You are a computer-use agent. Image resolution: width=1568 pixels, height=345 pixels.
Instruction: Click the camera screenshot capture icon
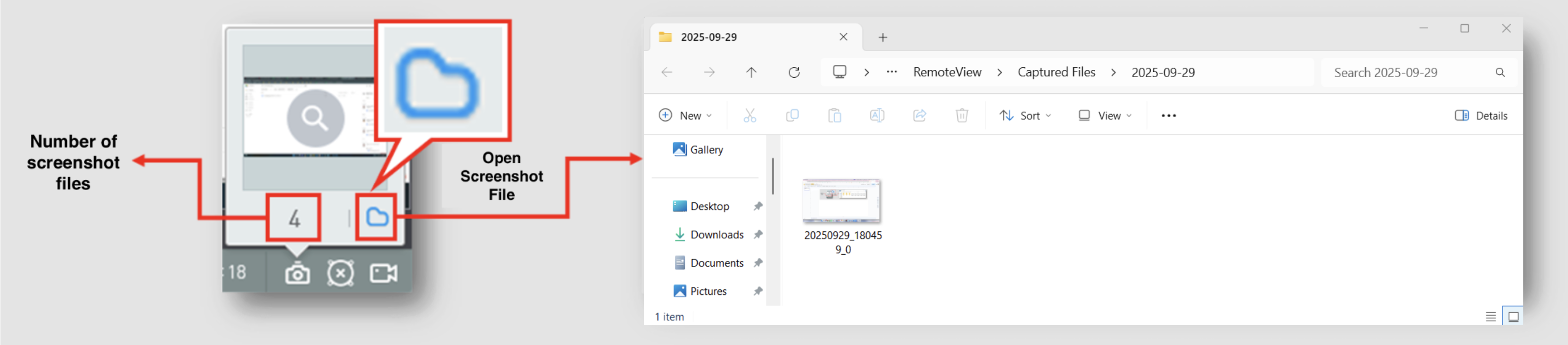[297, 274]
